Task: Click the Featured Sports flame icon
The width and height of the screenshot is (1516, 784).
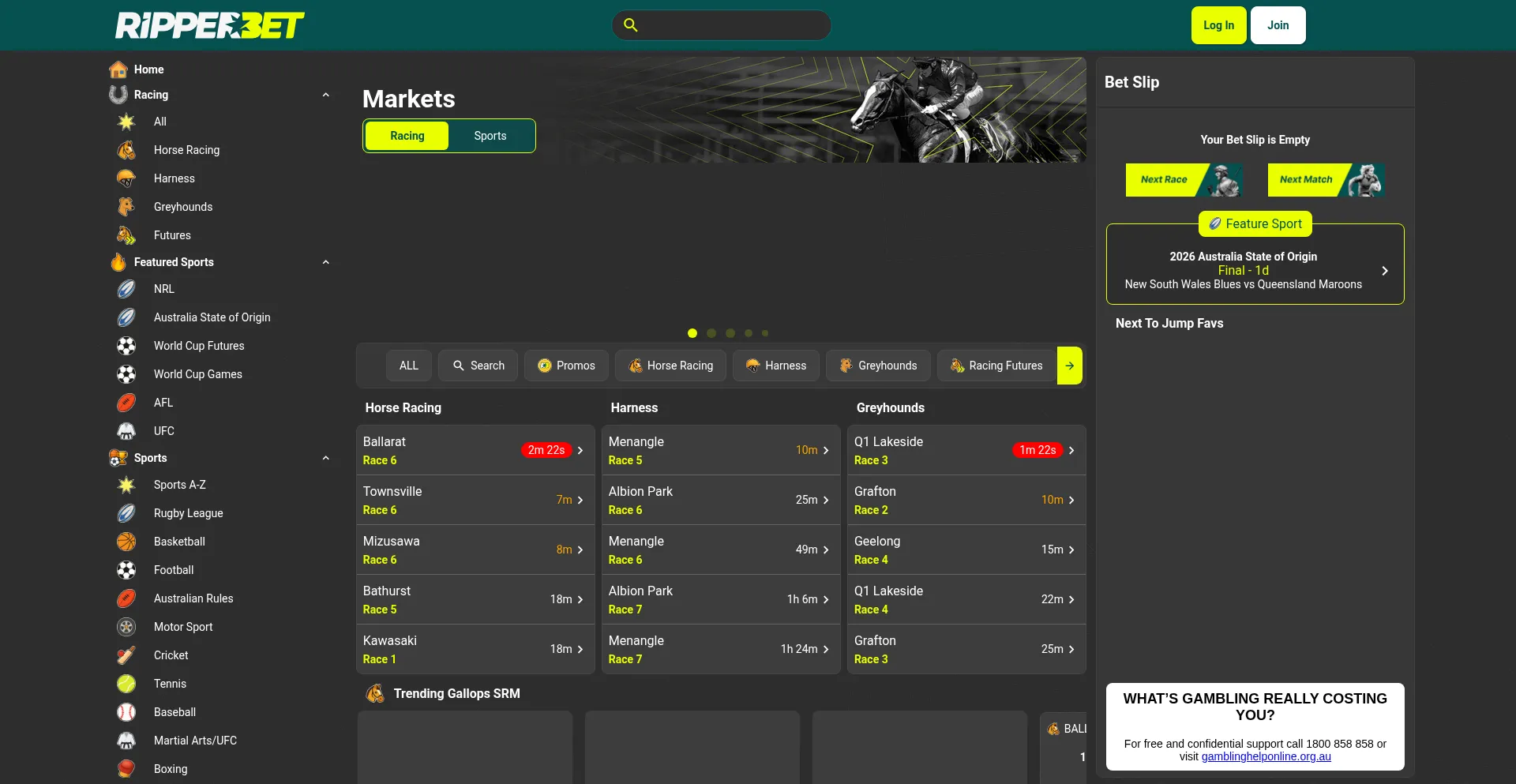Action: tap(118, 262)
